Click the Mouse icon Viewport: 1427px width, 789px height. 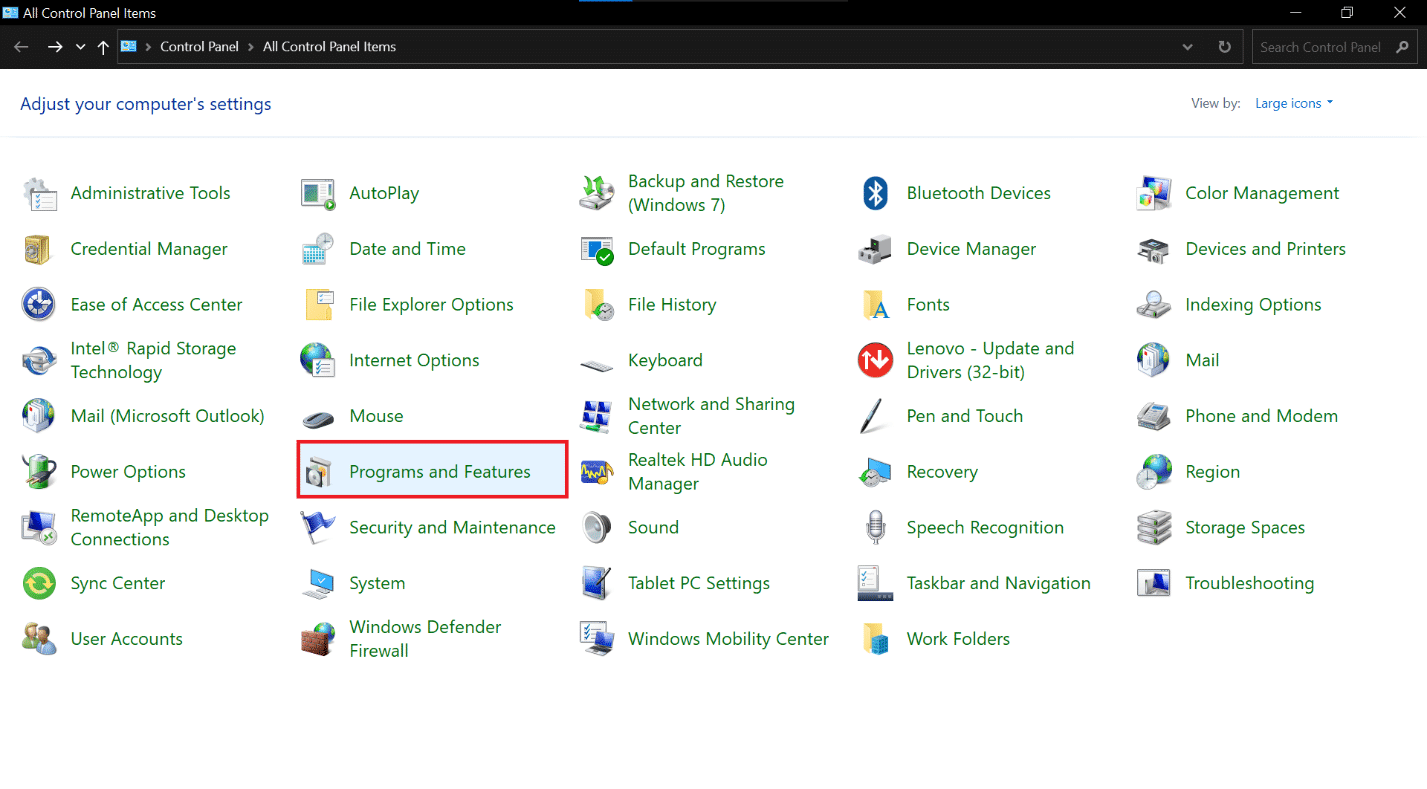(318, 417)
